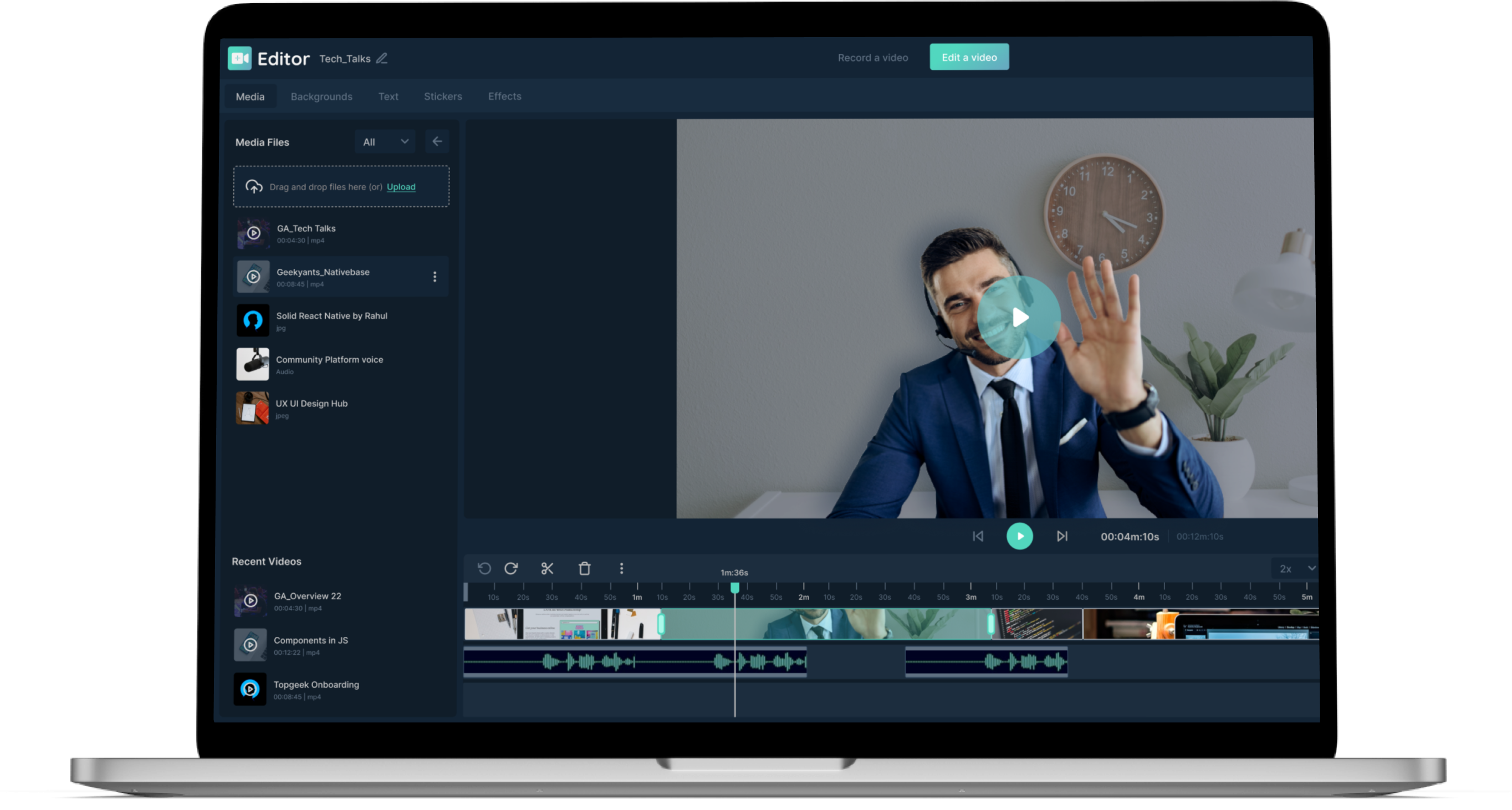
Task: Click pencil icon to rename Tech_Talks
Action: 381,58
